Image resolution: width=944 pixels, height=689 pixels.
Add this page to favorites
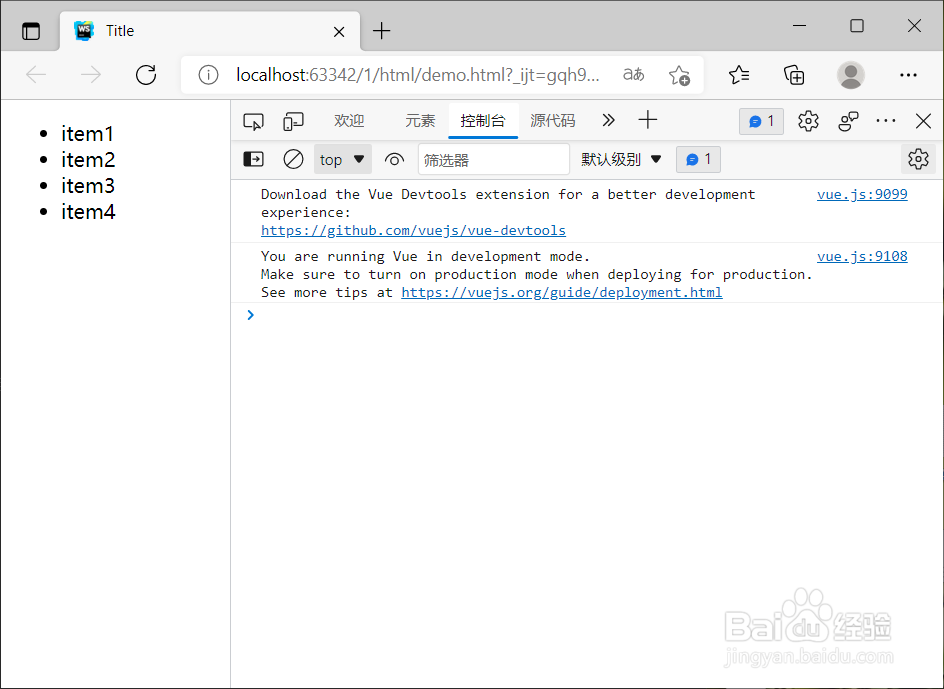[679, 75]
